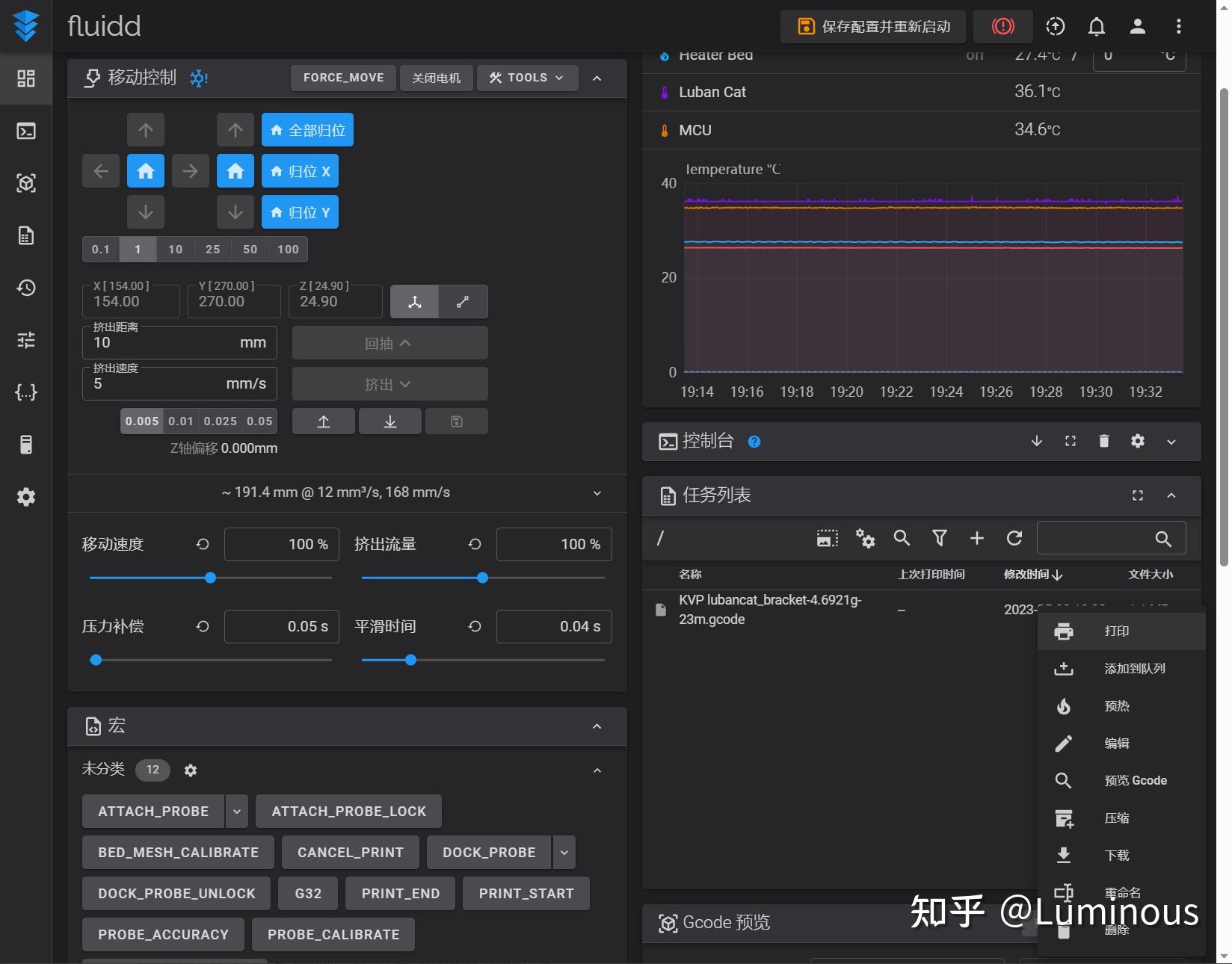Clear console output with the trash icon

pyautogui.click(x=1103, y=442)
